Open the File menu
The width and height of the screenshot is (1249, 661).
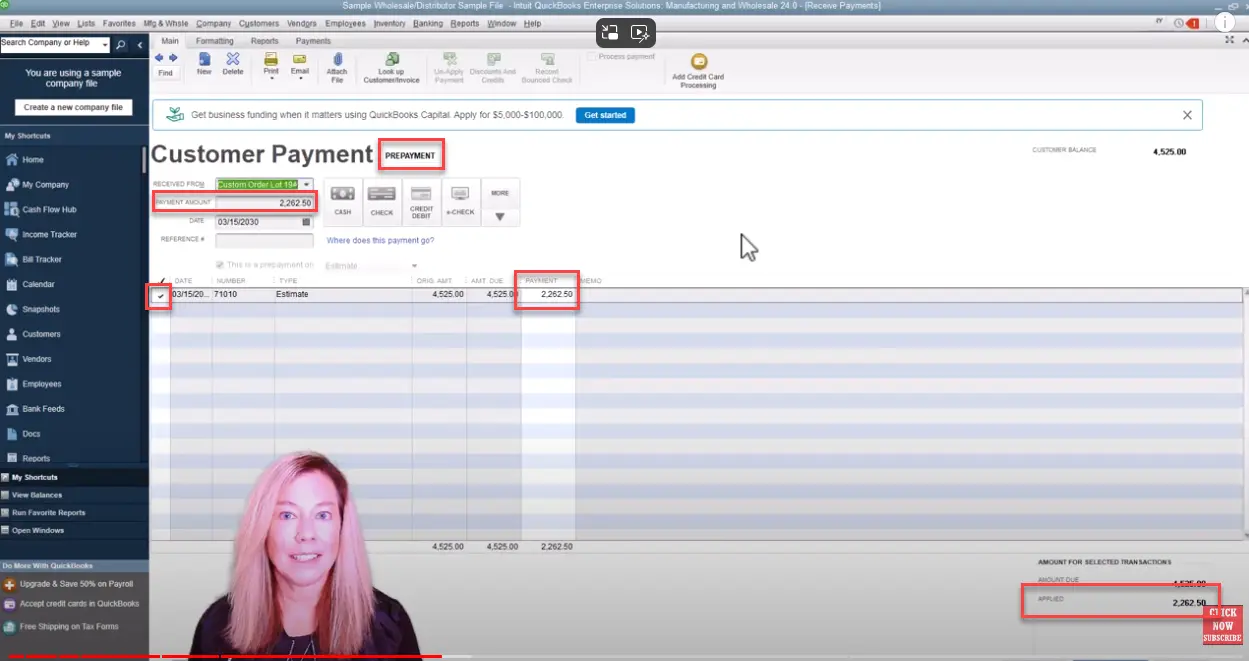click(16, 23)
